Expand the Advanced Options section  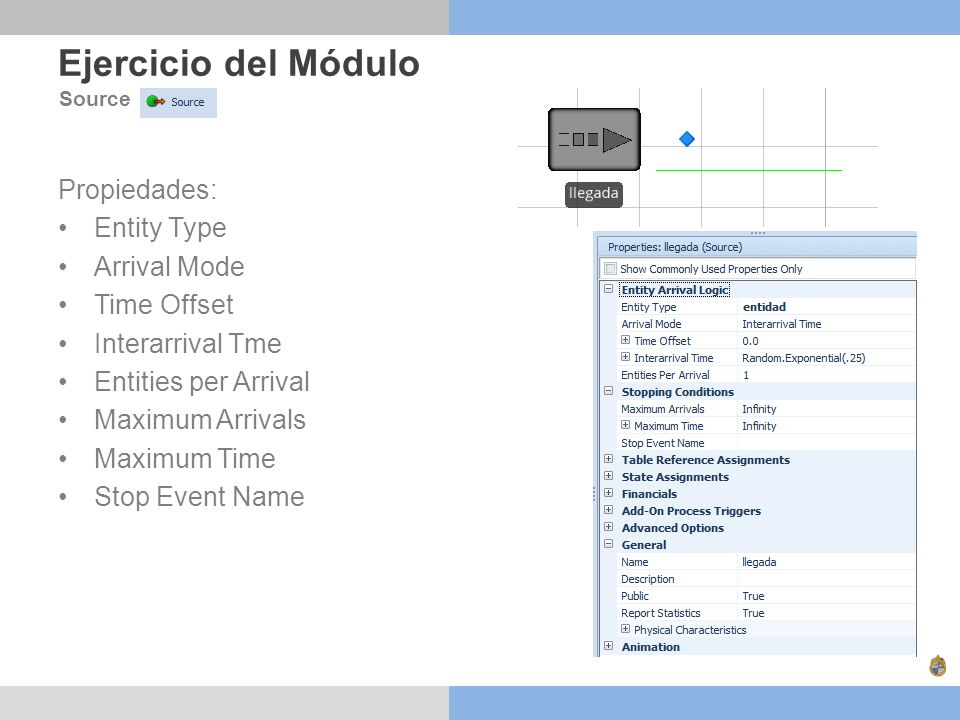pyautogui.click(x=609, y=527)
